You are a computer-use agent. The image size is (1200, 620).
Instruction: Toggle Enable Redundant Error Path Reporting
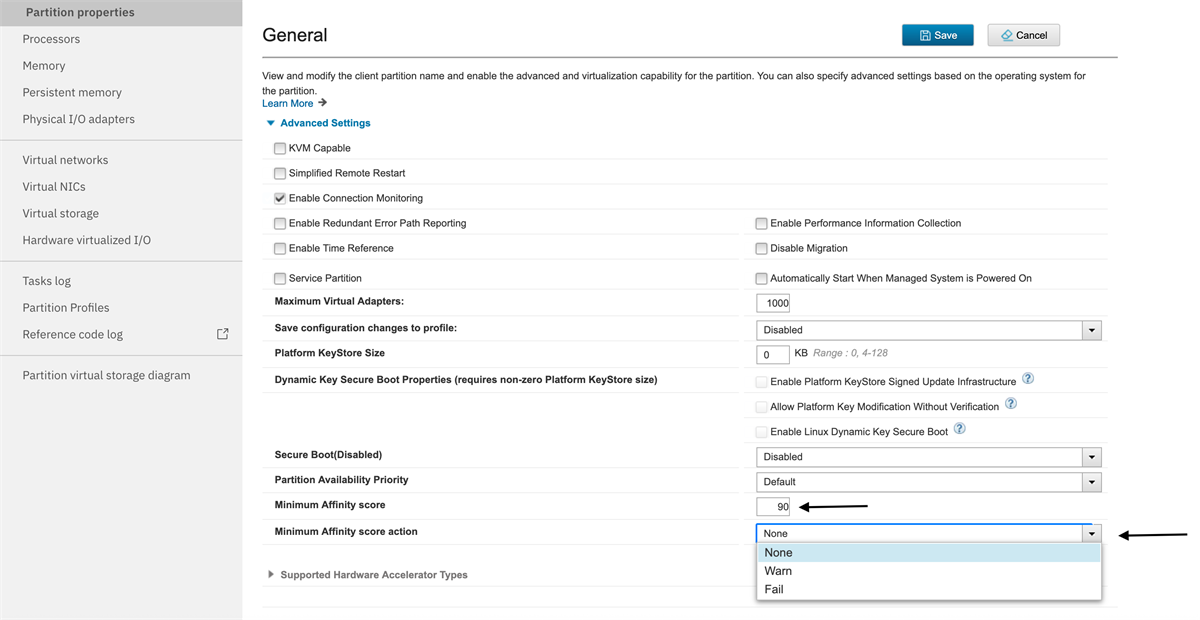tap(280, 223)
